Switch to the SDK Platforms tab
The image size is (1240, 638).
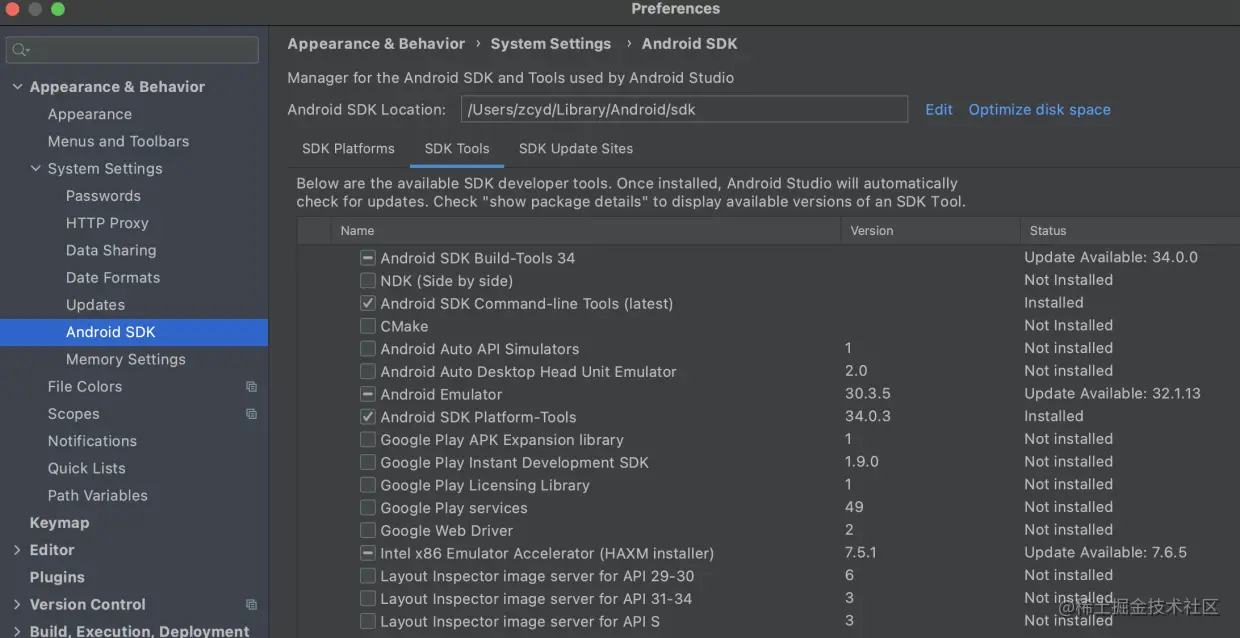click(x=348, y=148)
